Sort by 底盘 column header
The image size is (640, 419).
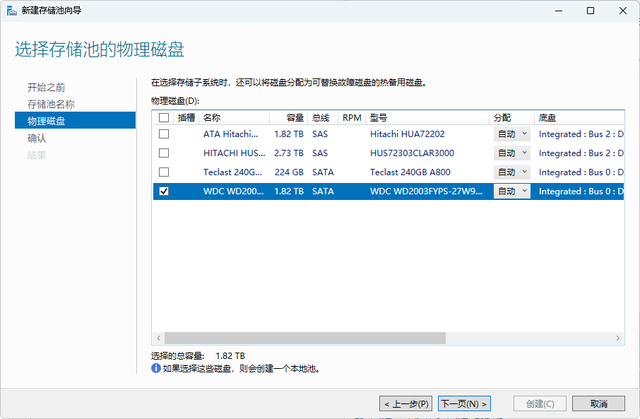[x=579, y=118]
